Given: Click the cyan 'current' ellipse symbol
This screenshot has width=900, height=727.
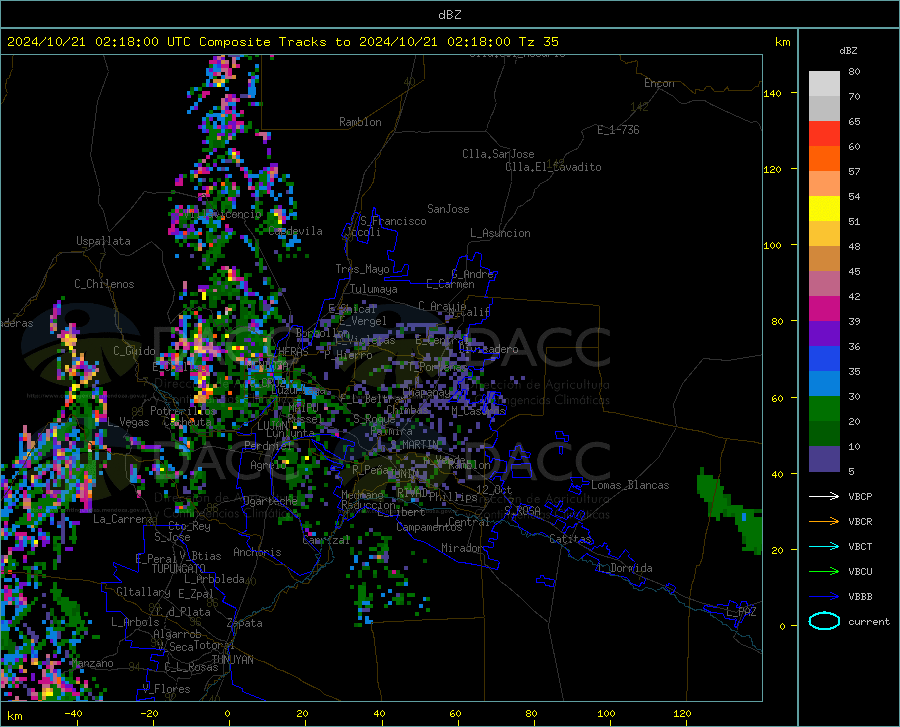Looking at the screenshot, I should (x=824, y=621).
